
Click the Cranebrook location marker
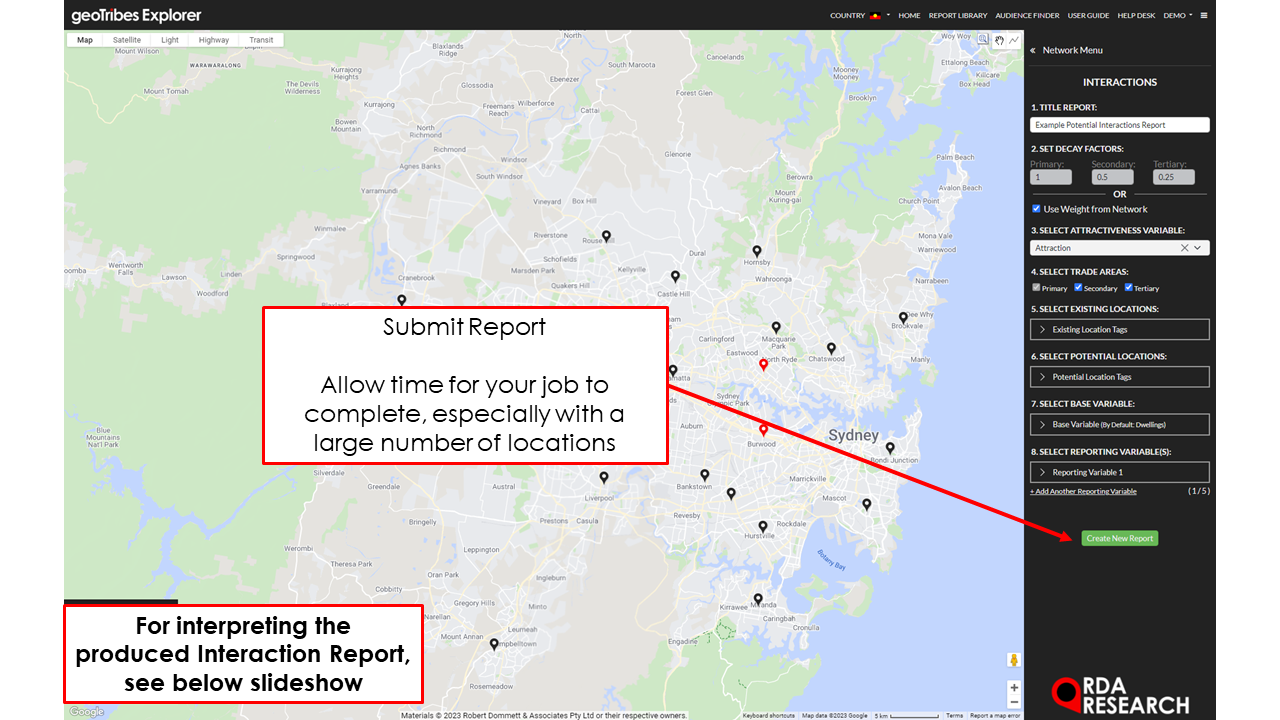(402, 299)
